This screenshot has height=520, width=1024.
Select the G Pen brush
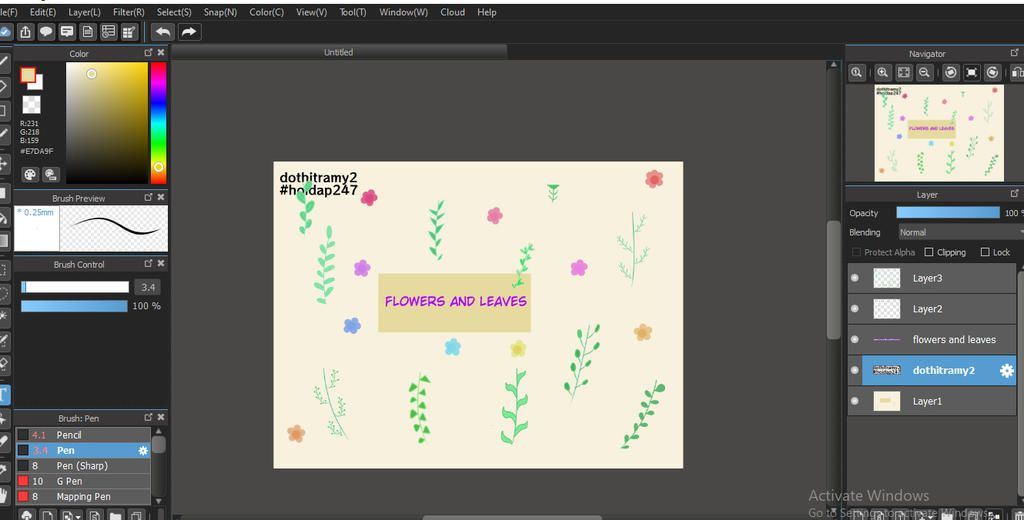tap(83, 481)
